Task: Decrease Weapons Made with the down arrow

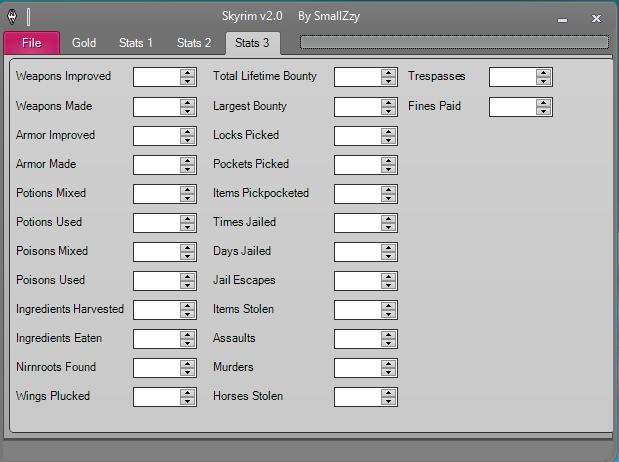Action: pos(188,110)
